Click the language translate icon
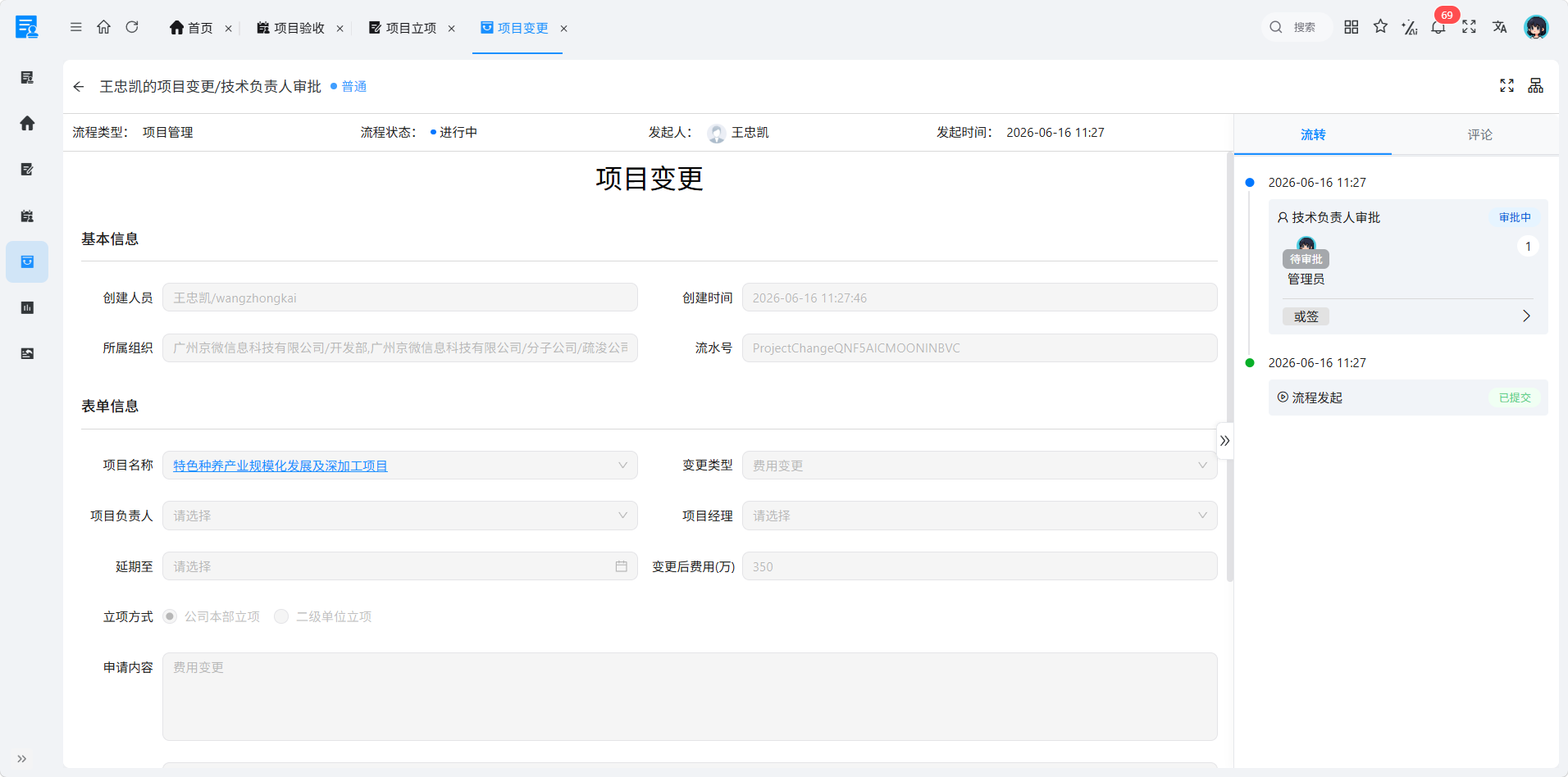The width and height of the screenshot is (1568, 777). 1499,27
